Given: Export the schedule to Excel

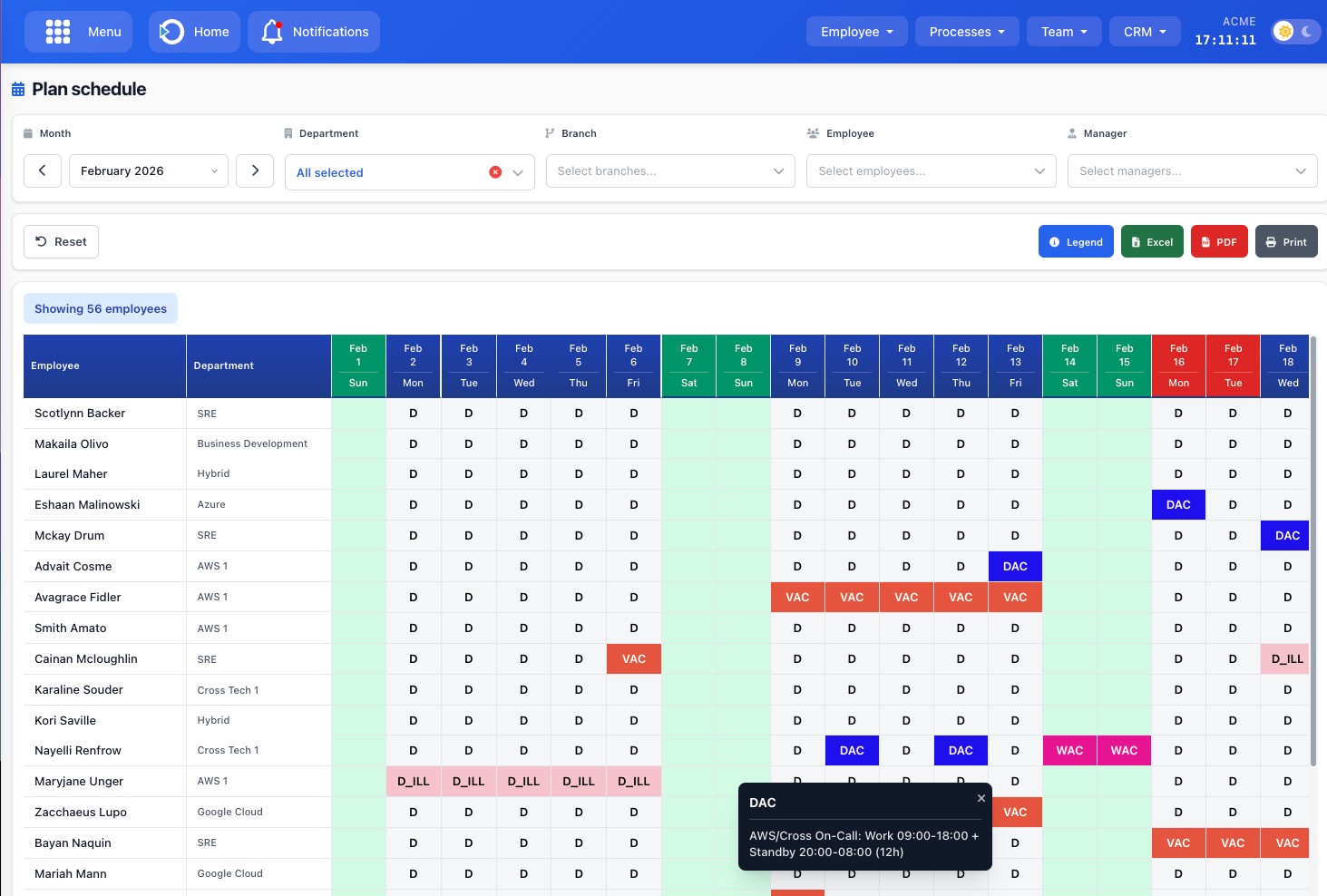Looking at the screenshot, I should click(1152, 241).
